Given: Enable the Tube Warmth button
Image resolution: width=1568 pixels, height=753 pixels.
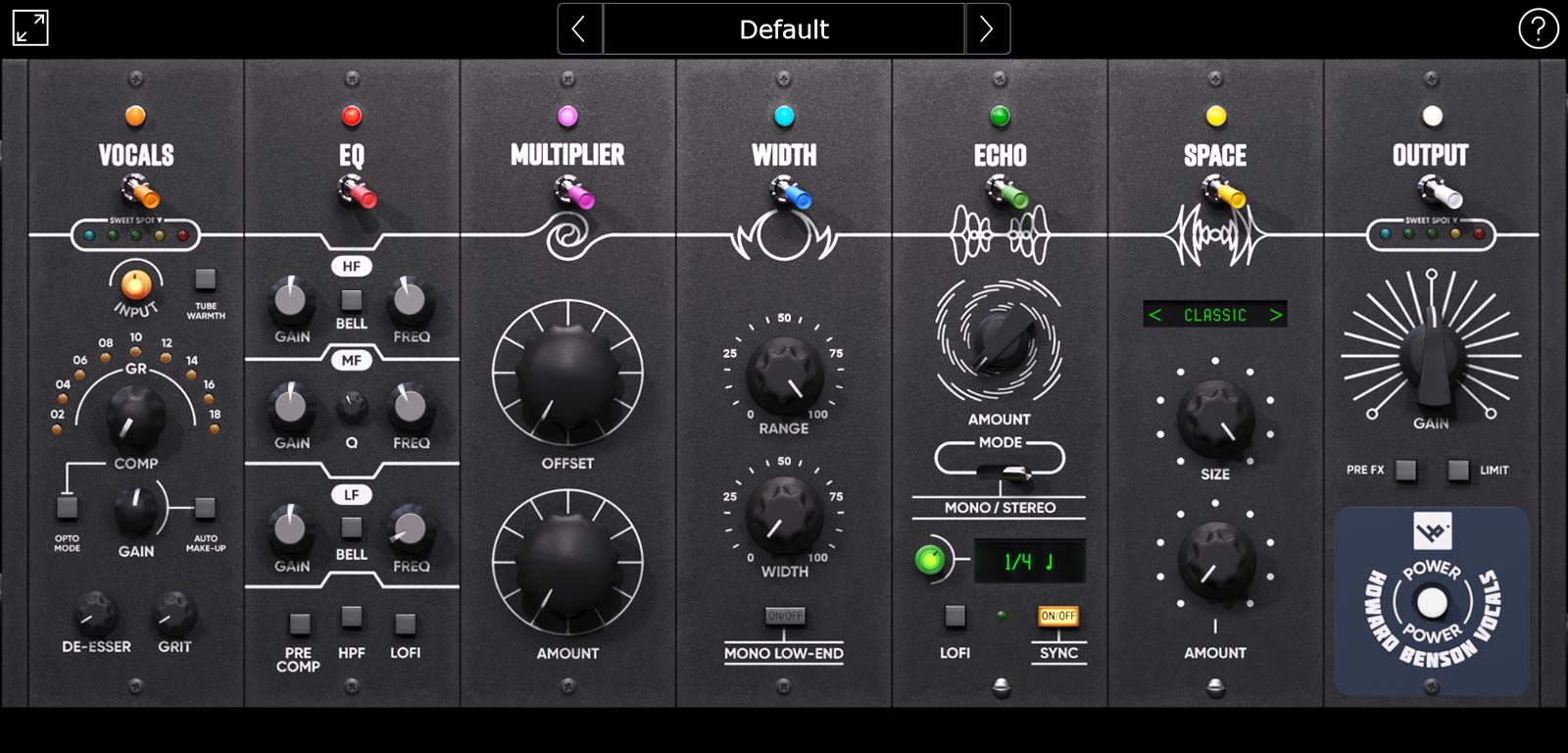Looking at the screenshot, I should pyautogui.click(x=205, y=279).
